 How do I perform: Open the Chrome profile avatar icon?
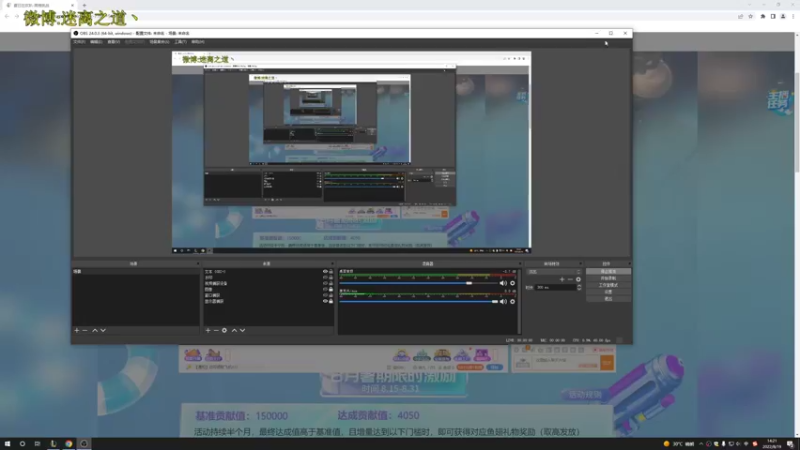[x=783, y=16]
